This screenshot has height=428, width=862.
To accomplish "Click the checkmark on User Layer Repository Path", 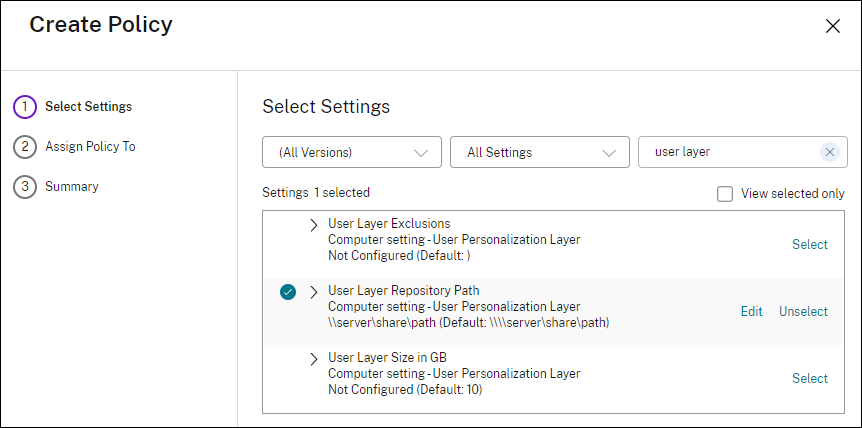I will (x=288, y=292).
